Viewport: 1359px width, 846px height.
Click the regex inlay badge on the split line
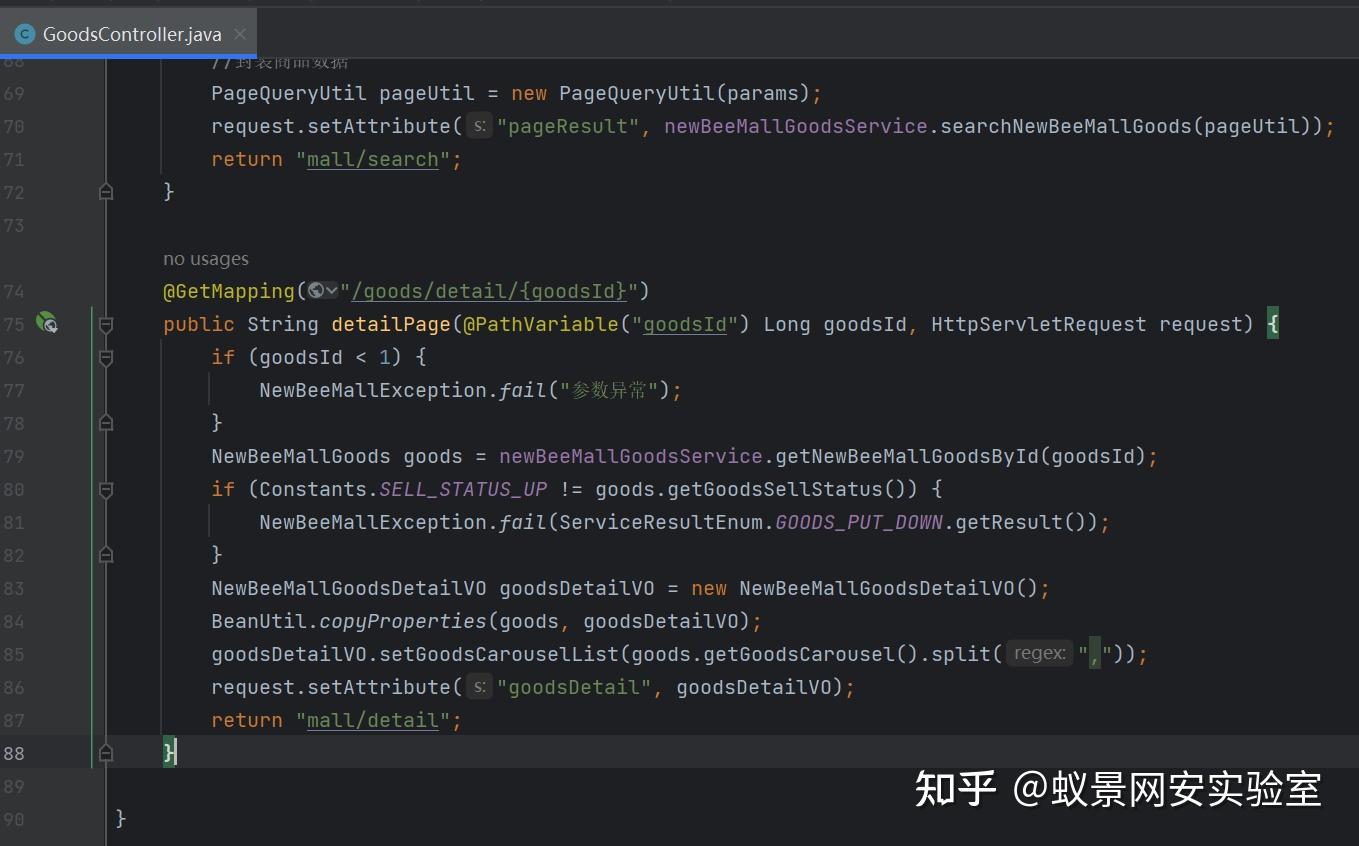coord(1040,652)
